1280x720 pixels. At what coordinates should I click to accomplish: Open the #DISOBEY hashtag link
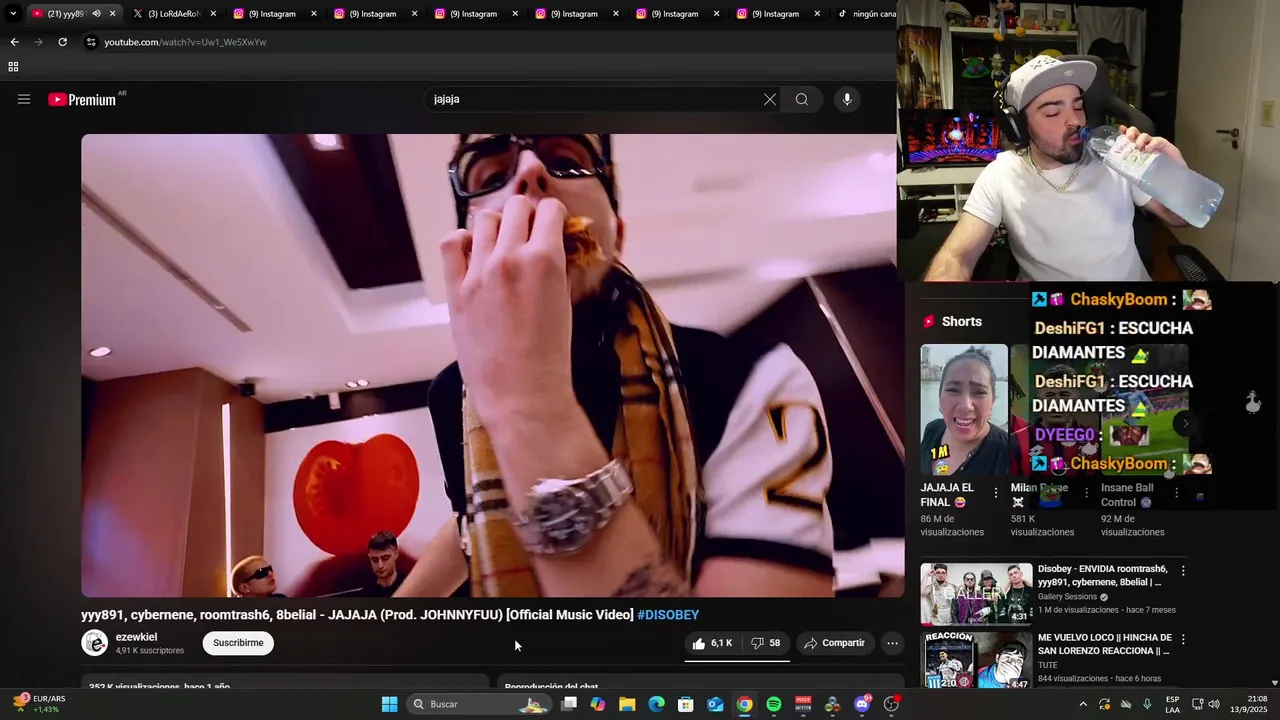(668, 615)
